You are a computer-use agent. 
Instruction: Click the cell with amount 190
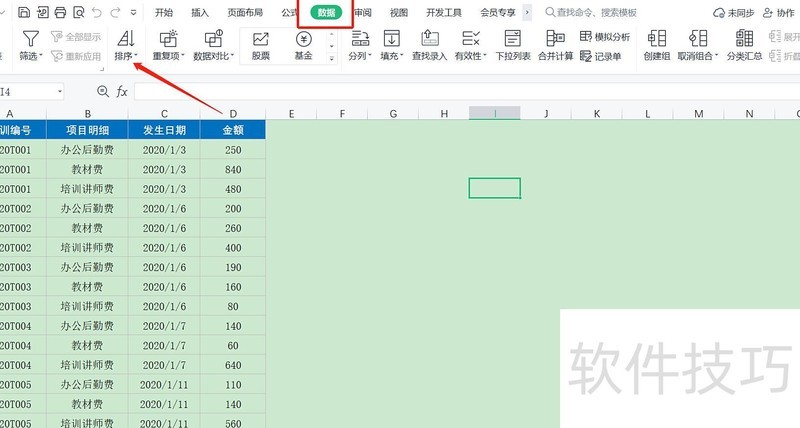[x=233, y=267]
